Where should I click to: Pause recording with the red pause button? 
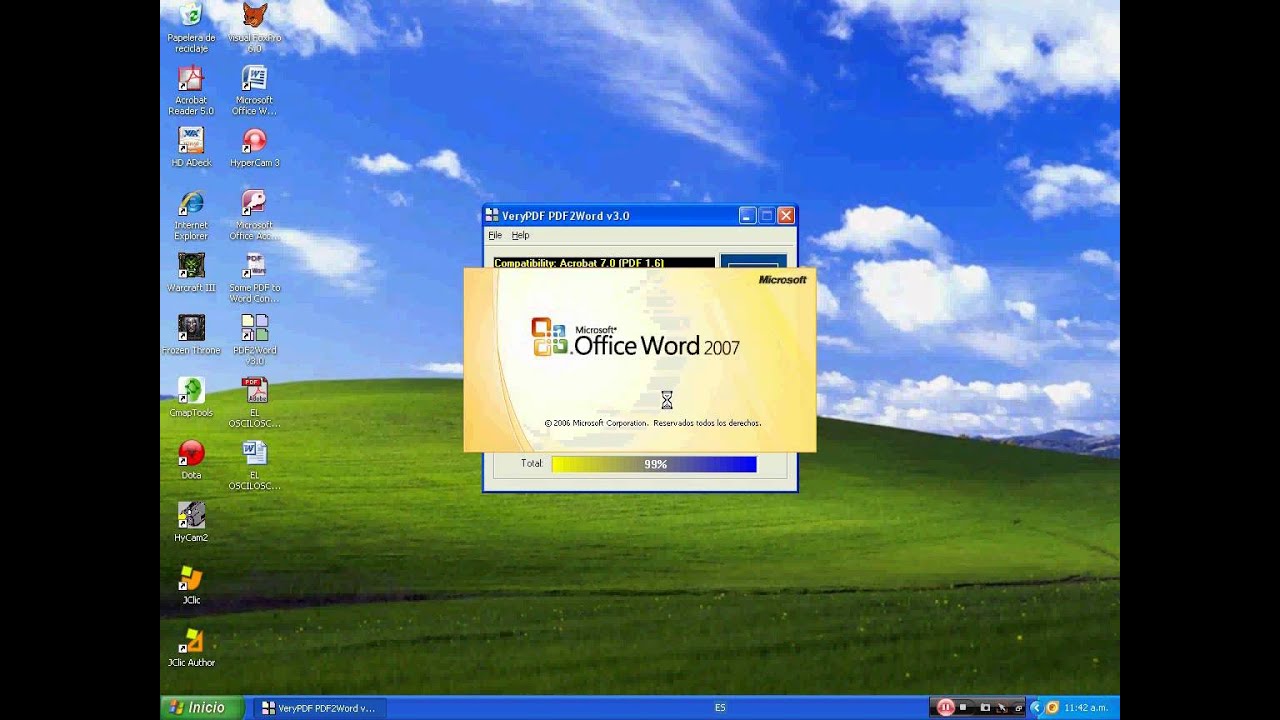945,707
